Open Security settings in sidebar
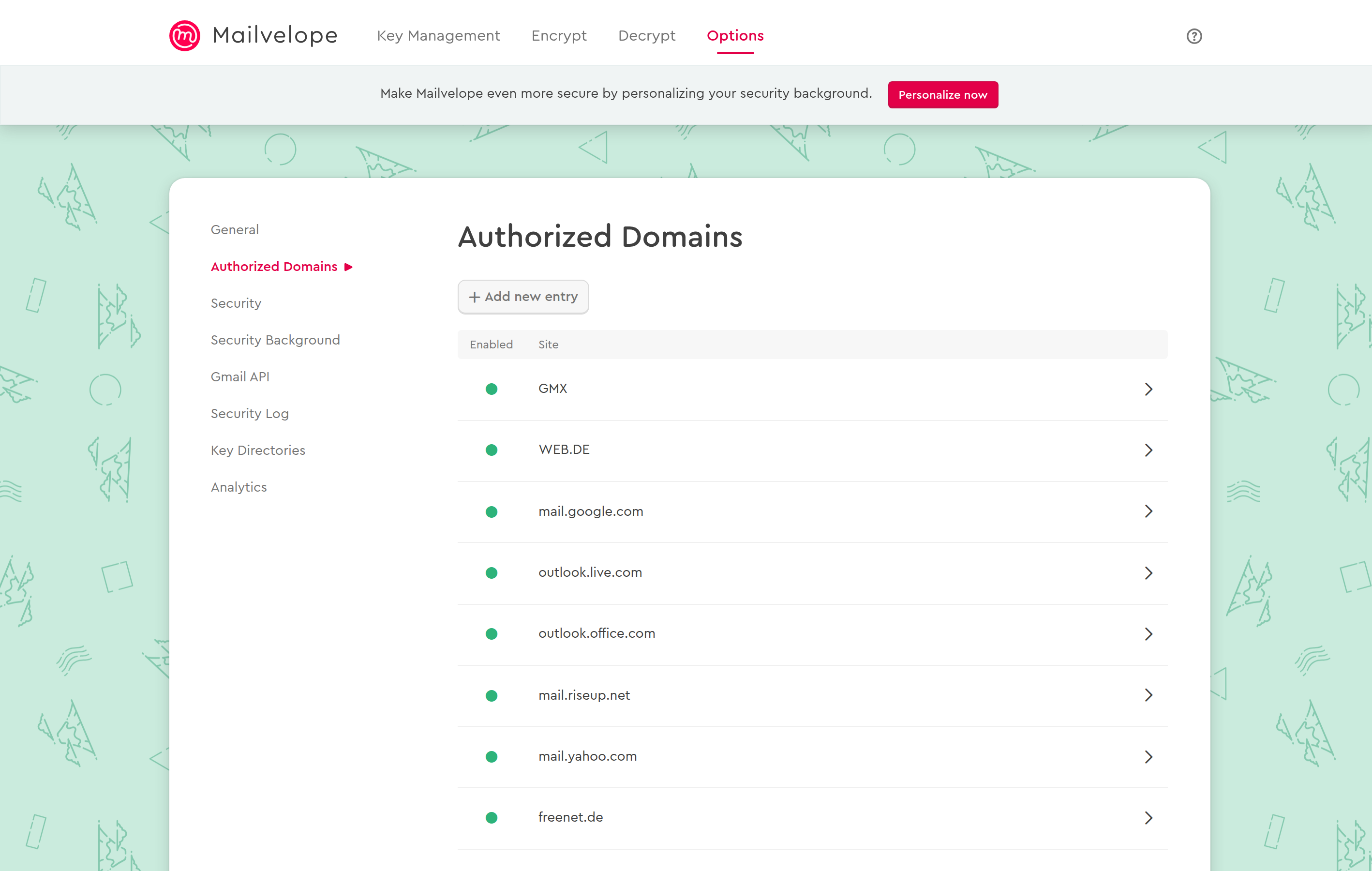This screenshot has width=1372, height=871. [236, 303]
